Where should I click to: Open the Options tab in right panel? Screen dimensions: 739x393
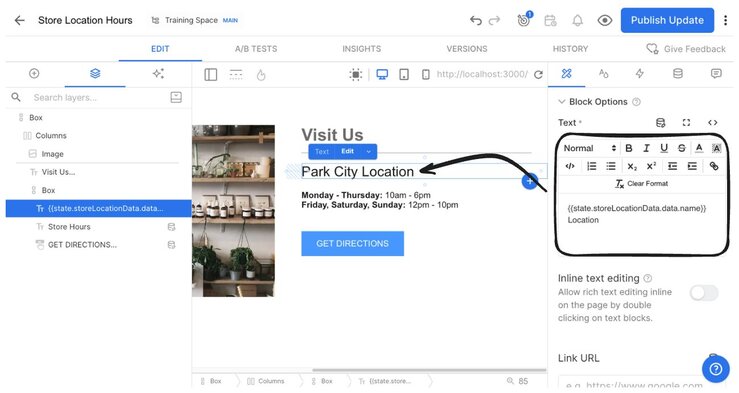point(567,74)
